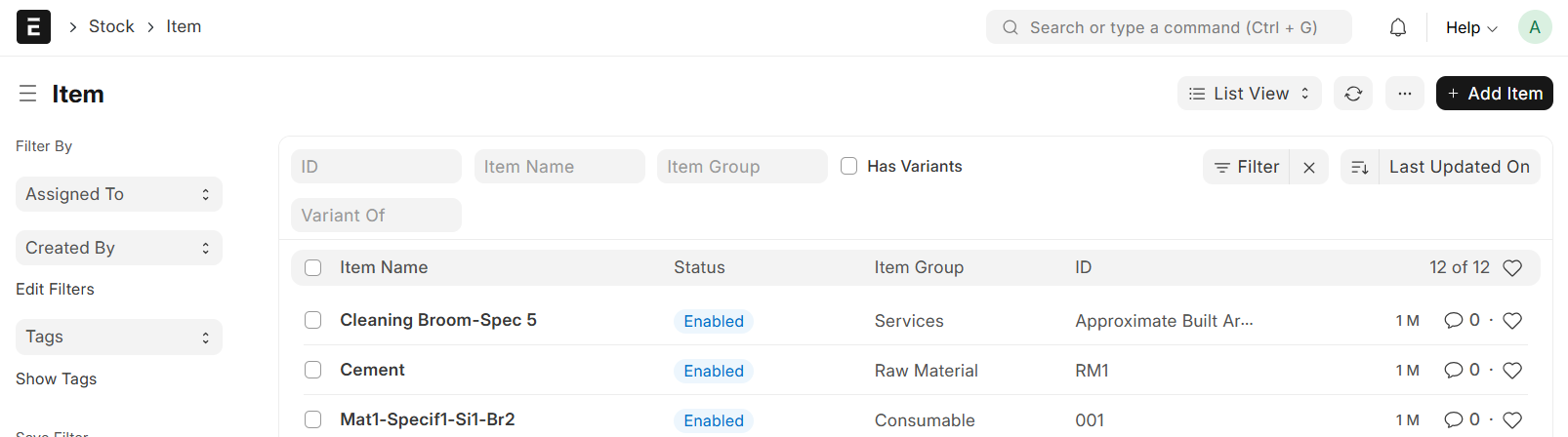This screenshot has width=1568, height=437.
Task: Open the notifications bell
Action: (x=1398, y=27)
